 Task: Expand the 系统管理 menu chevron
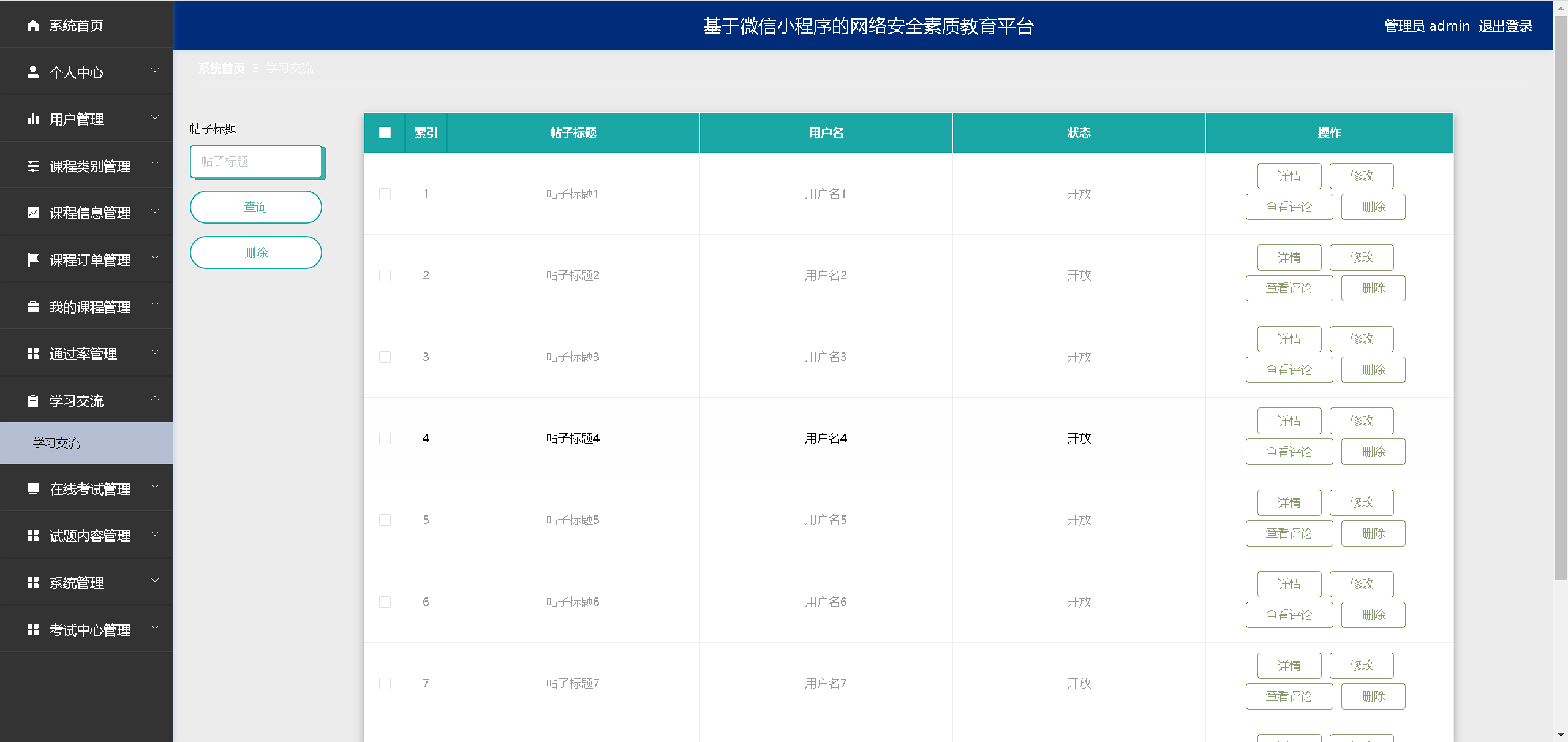pyautogui.click(x=155, y=581)
